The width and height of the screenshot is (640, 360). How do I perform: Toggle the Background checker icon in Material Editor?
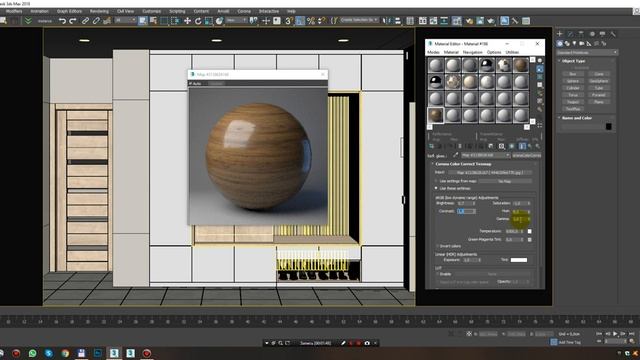540,77
